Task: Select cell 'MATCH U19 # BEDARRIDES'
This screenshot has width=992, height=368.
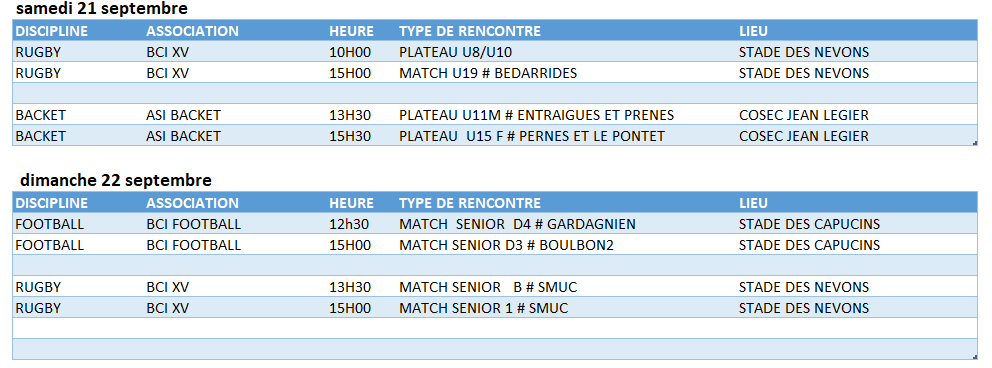Action: pos(488,73)
